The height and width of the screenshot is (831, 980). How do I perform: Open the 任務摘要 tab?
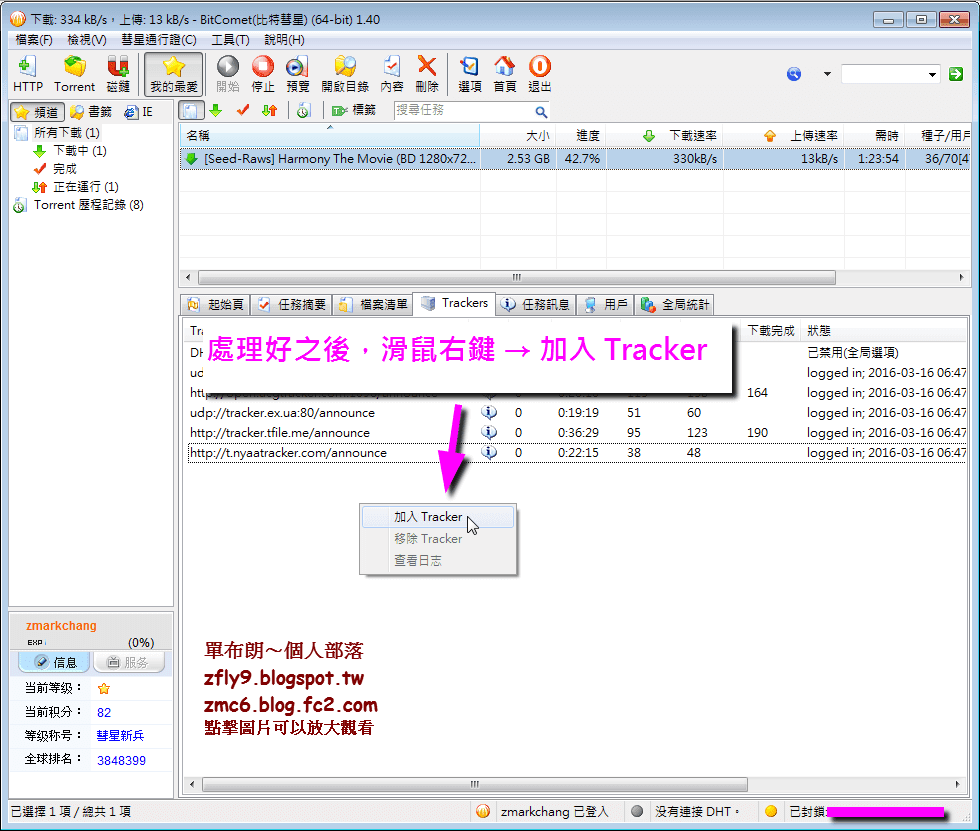pyautogui.click(x=292, y=304)
